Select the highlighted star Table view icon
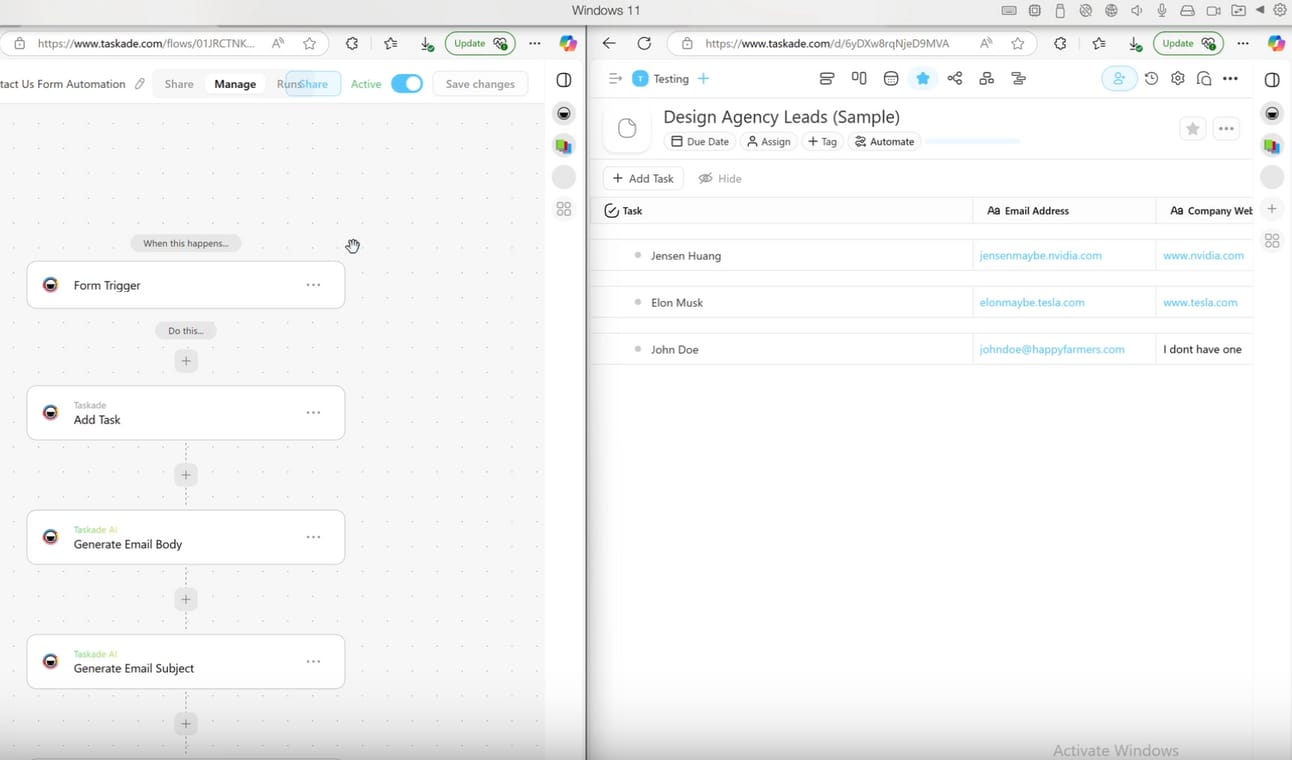The height and width of the screenshot is (760, 1292). pos(922,78)
